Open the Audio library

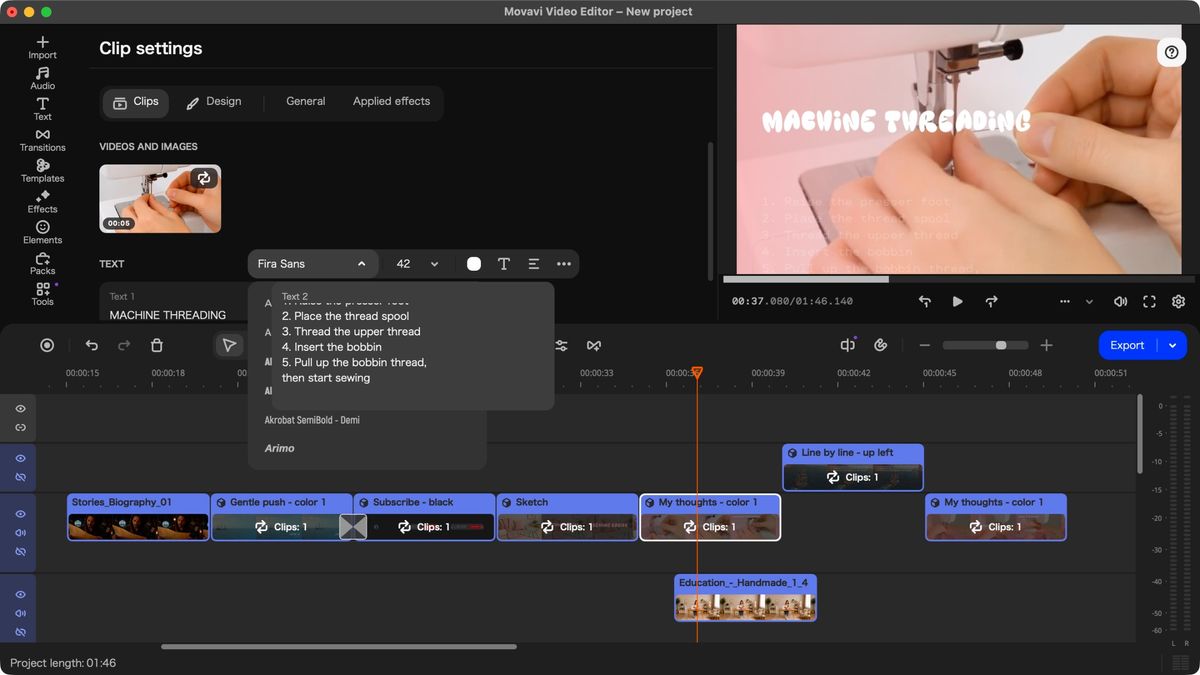click(42, 78)
